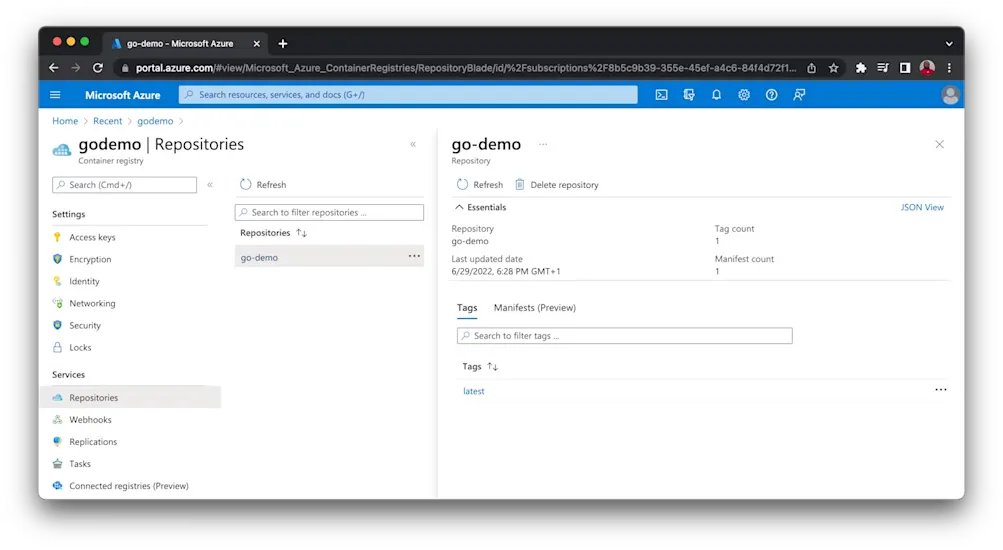This screenshot has height=550, width=1003.
Task: Go back with browser back arrow
Action: coord(54,68)
